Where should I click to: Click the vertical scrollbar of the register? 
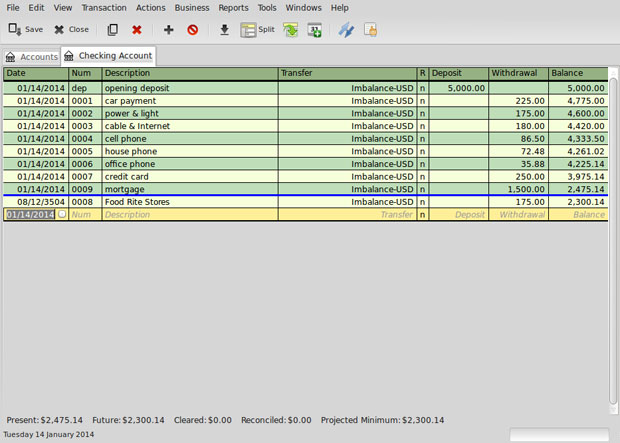[613, 240]
